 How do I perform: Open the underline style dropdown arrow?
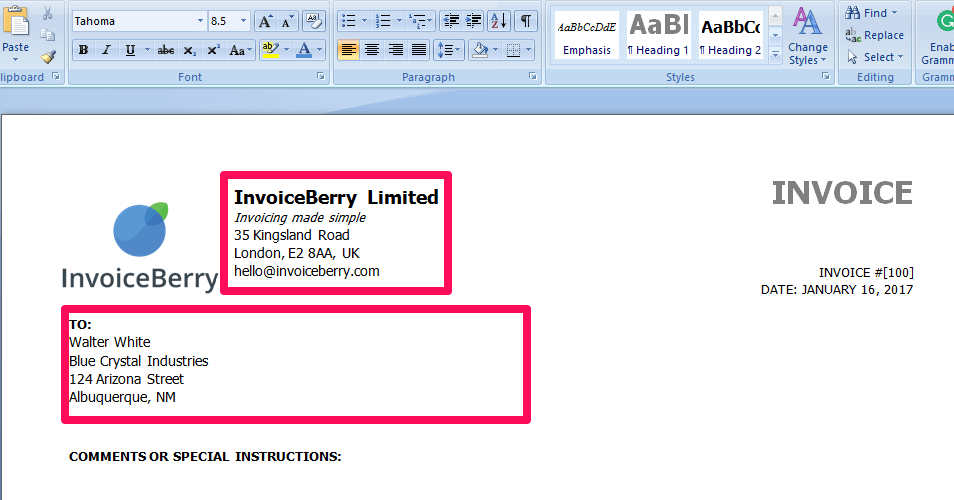(147, 50)
